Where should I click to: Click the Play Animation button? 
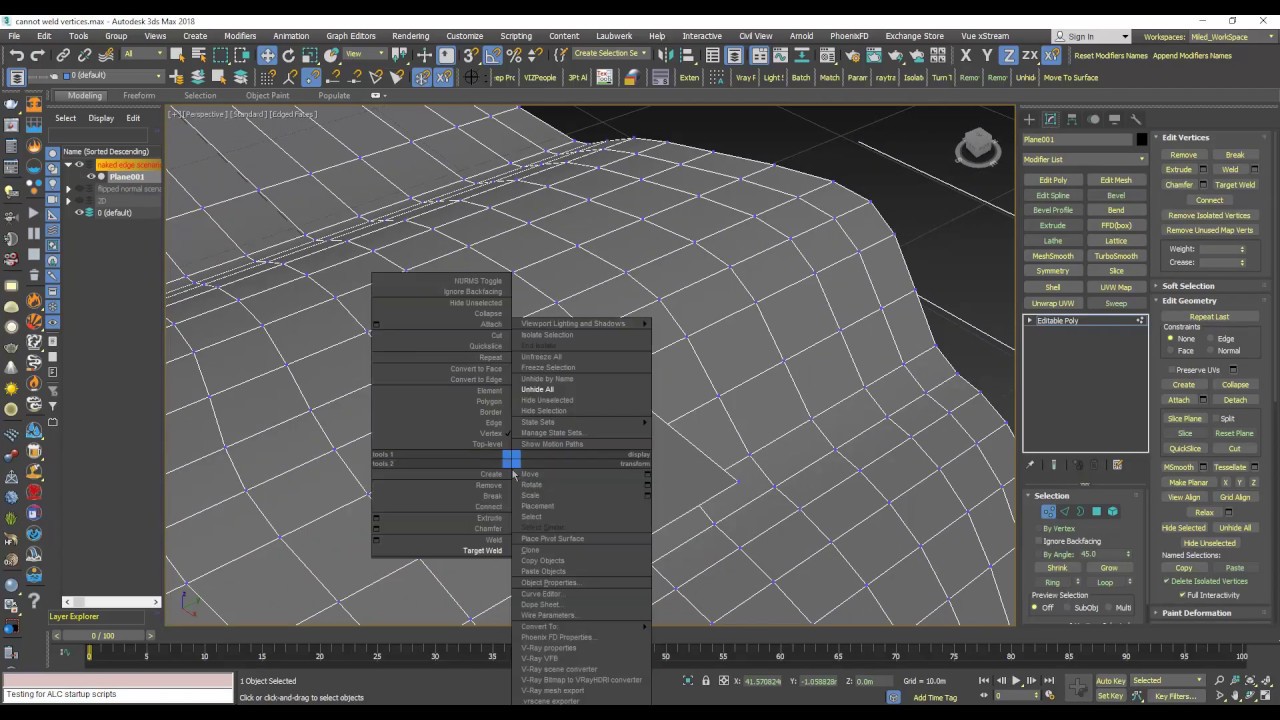(x=1016, y=681)
